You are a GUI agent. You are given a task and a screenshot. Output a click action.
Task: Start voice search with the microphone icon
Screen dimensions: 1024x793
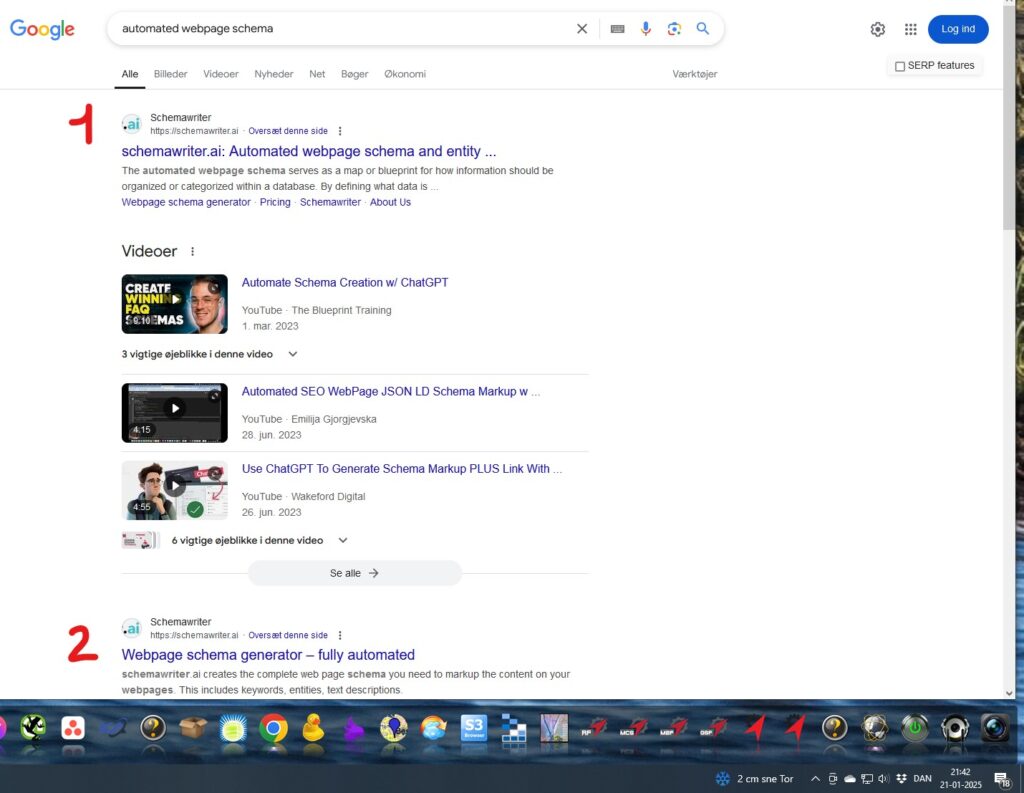[x=645, y=29]
